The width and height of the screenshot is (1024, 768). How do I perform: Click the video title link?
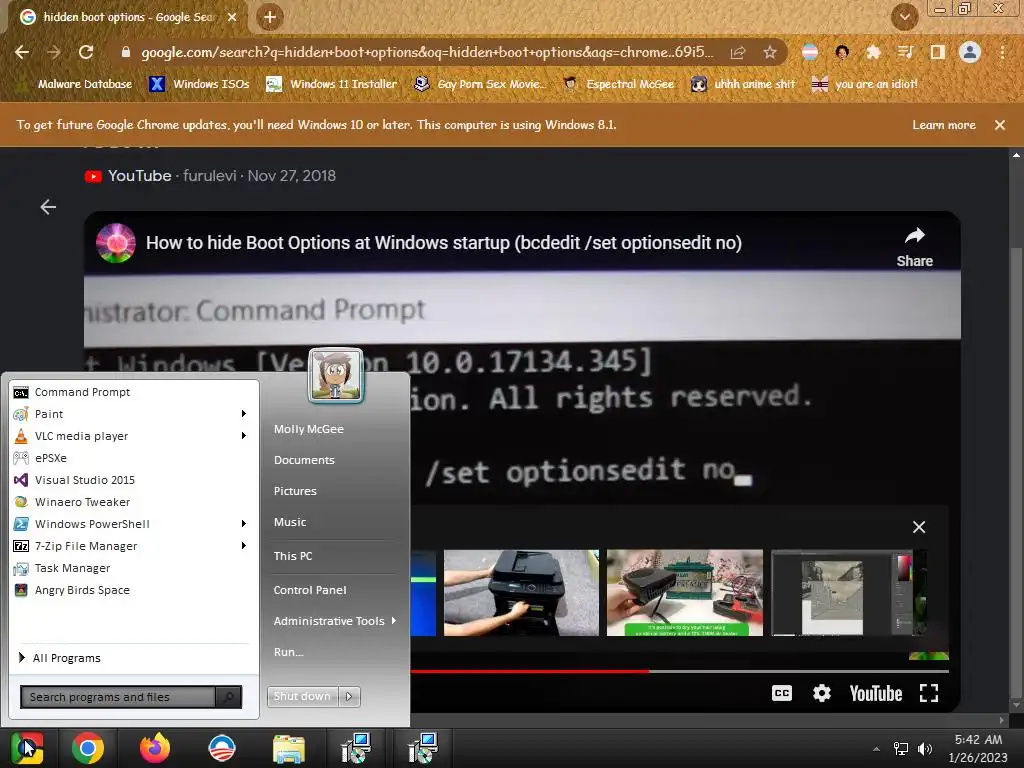coord(443,243)
